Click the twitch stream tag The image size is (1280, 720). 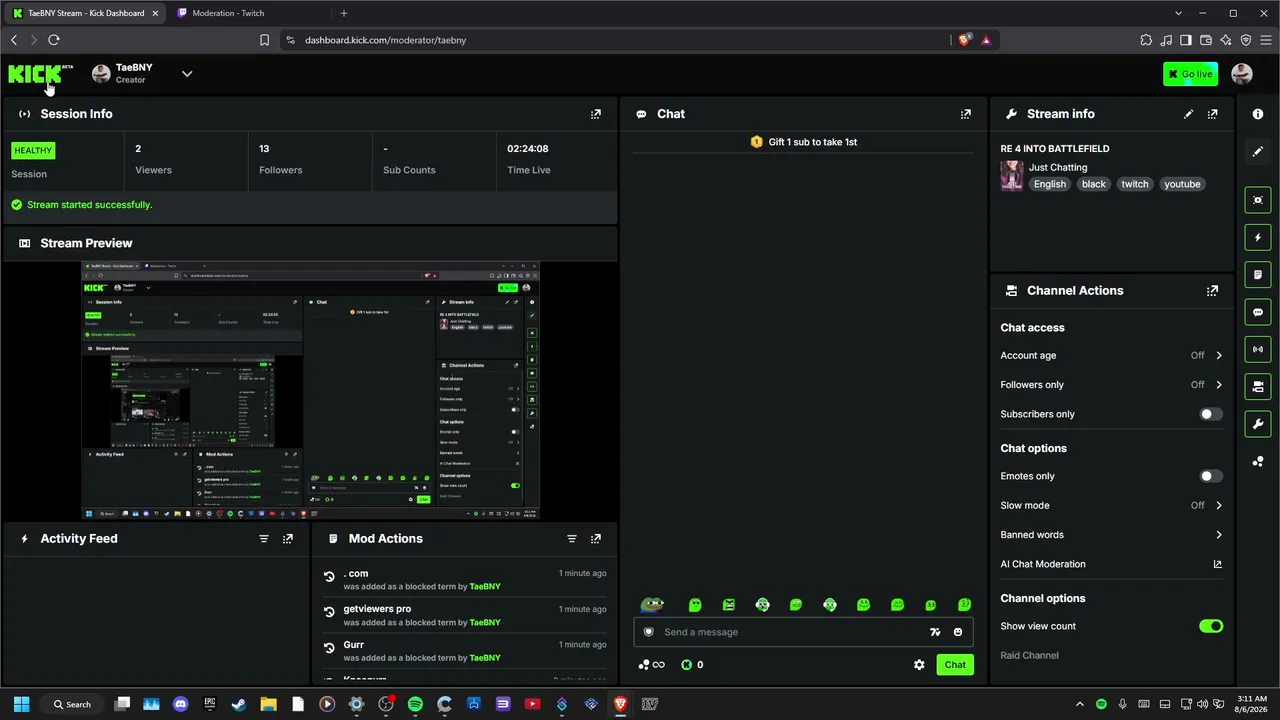(x=1134, y=184)
